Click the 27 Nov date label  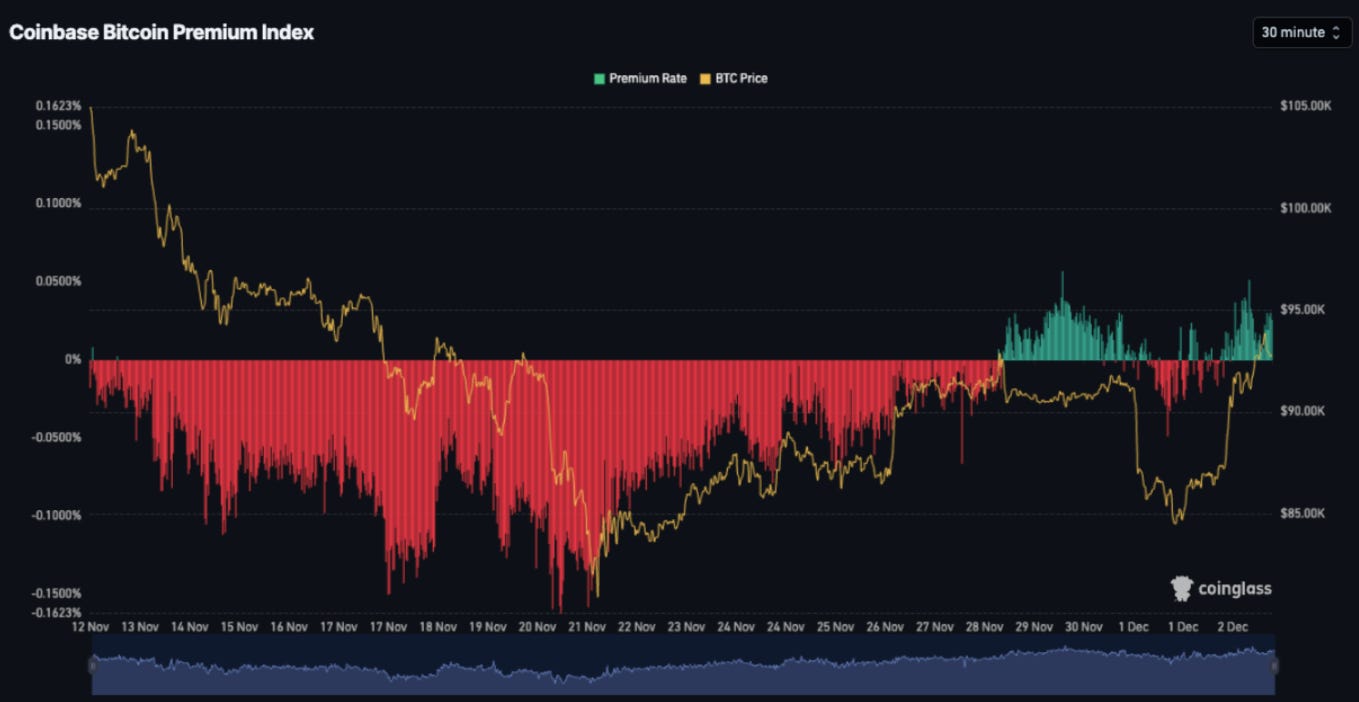(935, 627)
